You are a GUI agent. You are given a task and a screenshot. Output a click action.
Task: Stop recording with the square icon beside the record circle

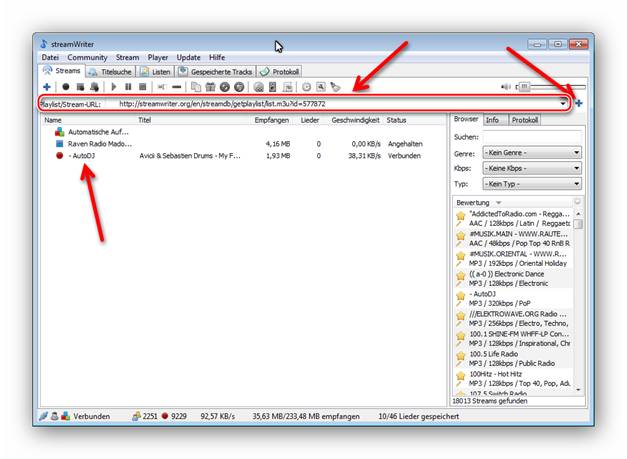point(80,87)
